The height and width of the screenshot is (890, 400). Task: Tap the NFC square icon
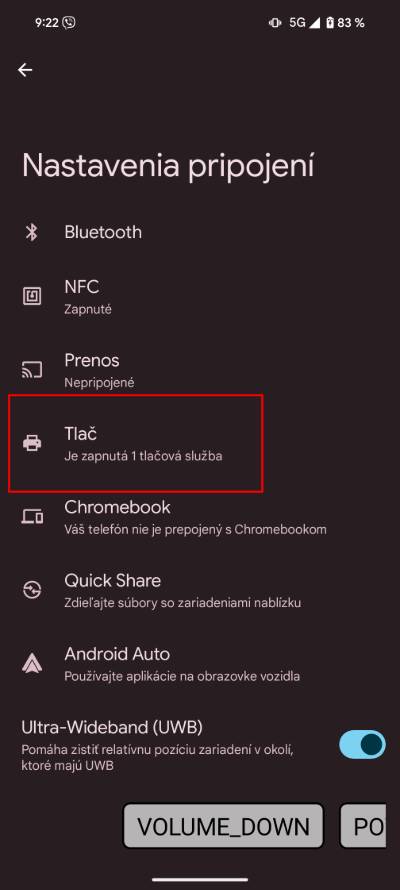(x=32, y=296)
